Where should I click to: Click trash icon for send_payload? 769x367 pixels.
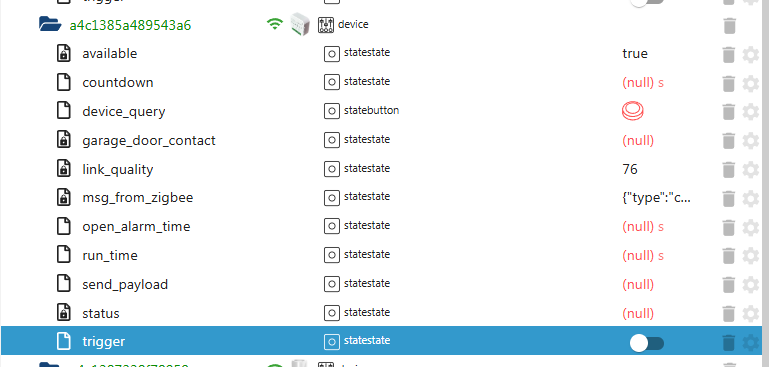(729, 285)
